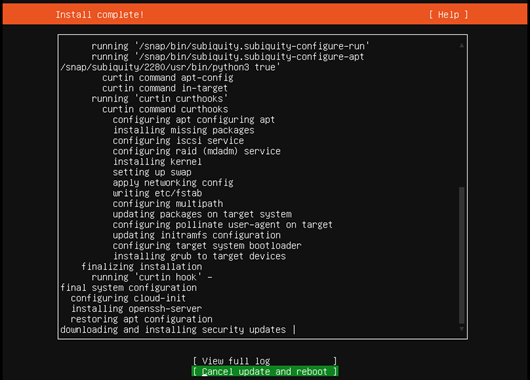
Task: Select the 'finalizing installation' log line
Action: pos(142,266)
